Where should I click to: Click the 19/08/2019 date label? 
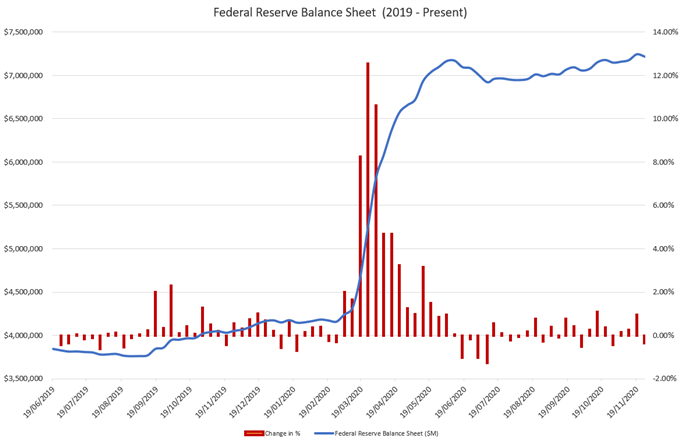[107, 402]
